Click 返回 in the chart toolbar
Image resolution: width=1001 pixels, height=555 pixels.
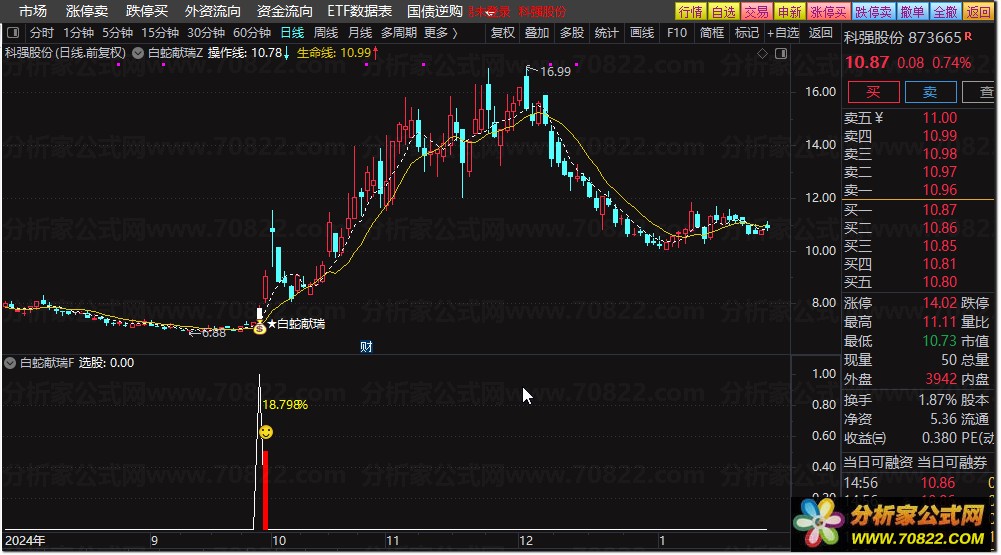point(820,33)
